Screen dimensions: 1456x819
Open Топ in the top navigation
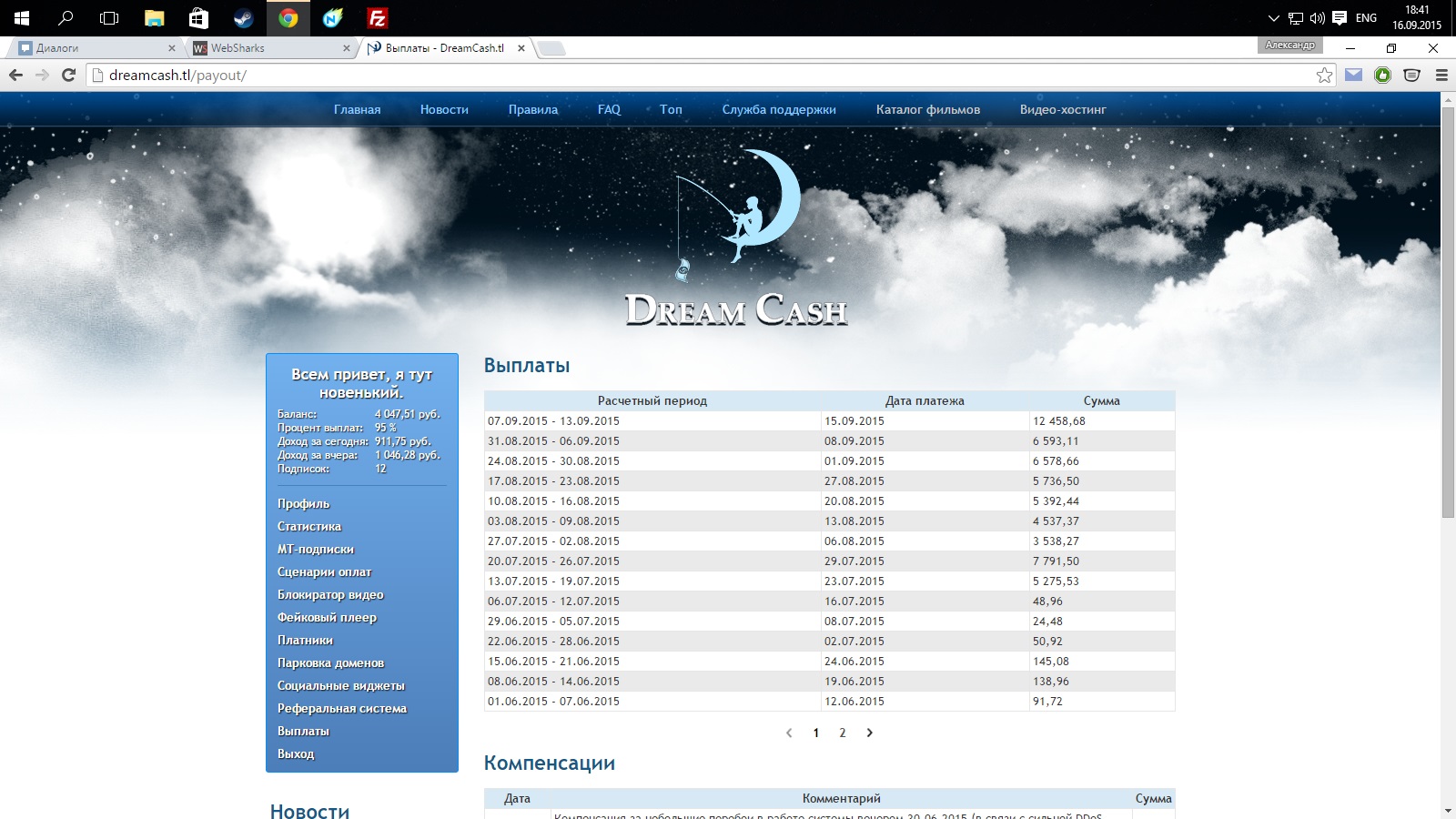coord(671,109)
